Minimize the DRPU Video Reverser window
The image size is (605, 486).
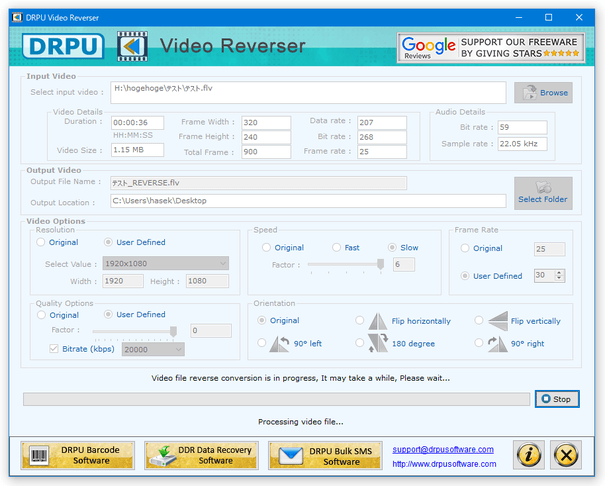(x=519, y=17)
